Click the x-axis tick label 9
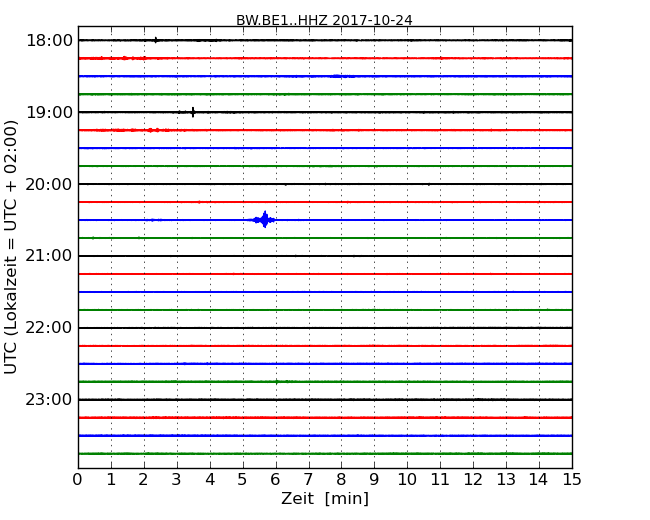The width and height of the screenshot is (650, 520). click(374, 479)
